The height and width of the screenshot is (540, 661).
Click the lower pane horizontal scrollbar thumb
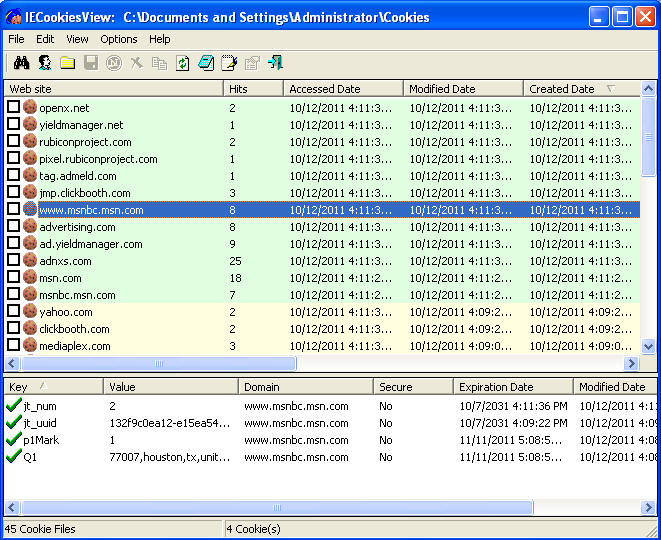tap(277, 507)
